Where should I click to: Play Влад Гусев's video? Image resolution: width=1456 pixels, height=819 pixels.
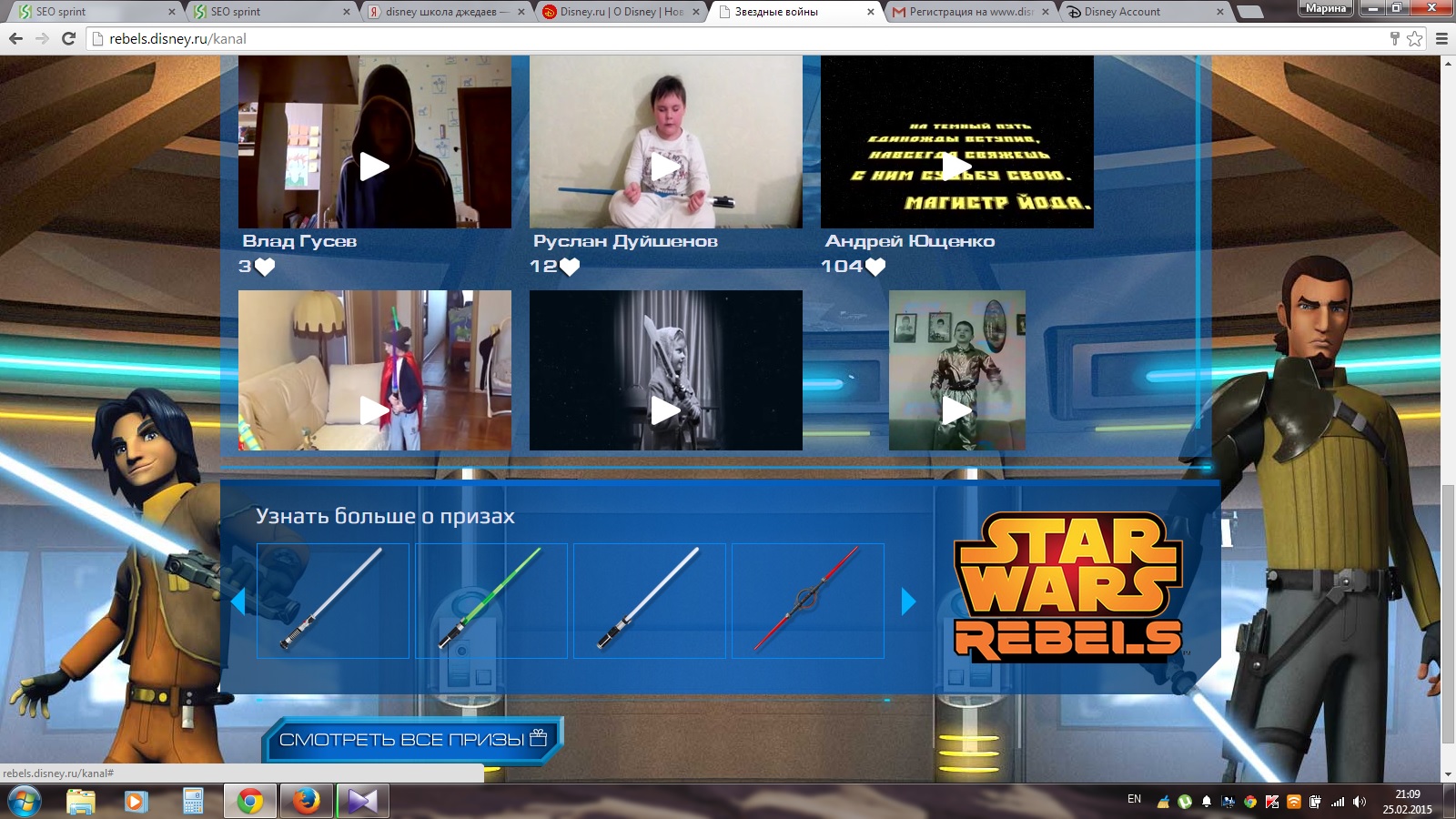[374, 167]
